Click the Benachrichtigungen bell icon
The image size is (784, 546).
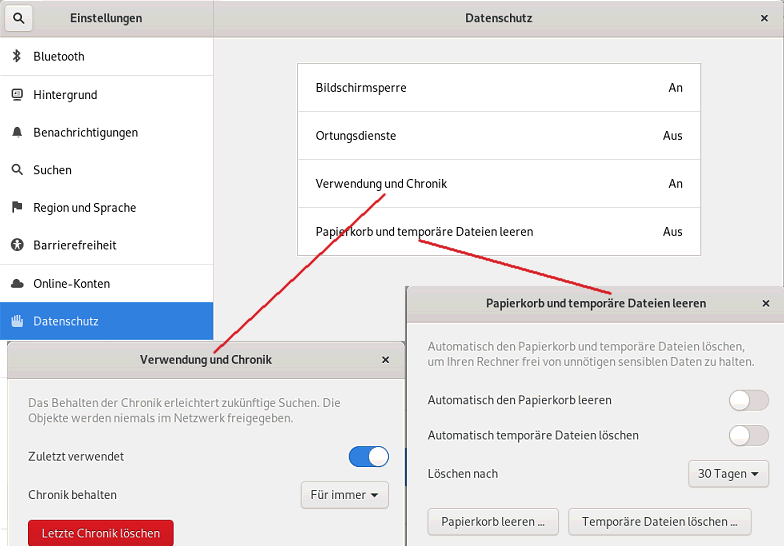17,132
